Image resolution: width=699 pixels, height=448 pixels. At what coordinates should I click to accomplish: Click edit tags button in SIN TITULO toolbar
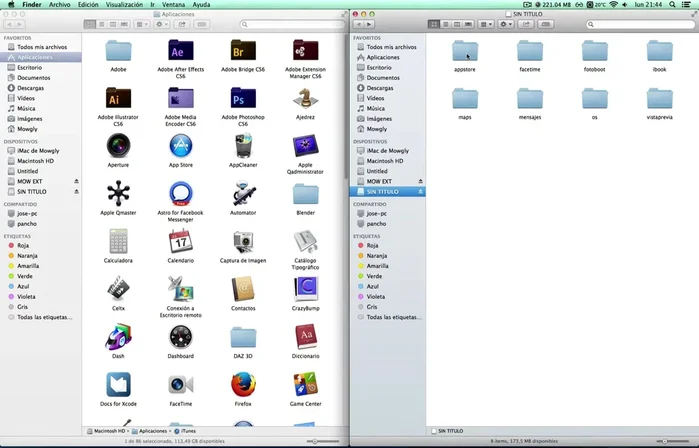pos(546,24)
